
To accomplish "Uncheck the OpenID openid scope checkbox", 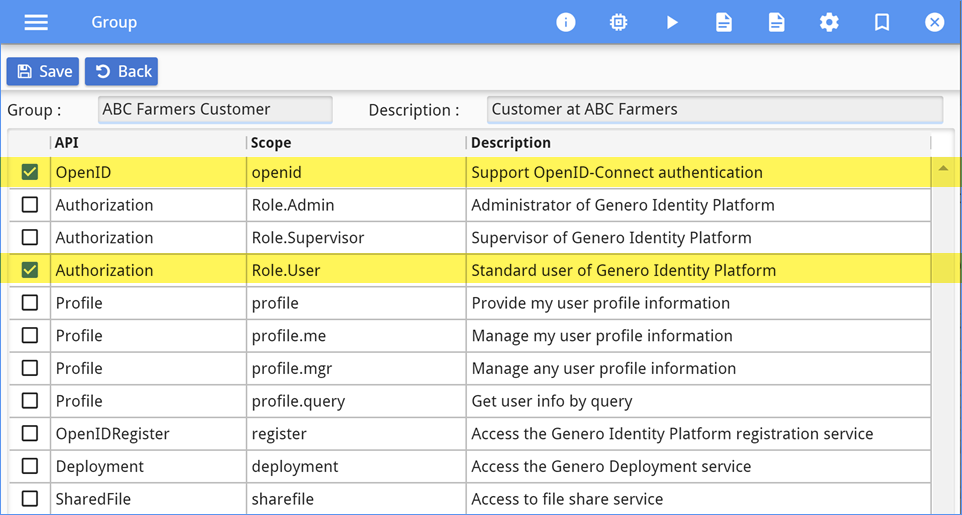I will pos(30,172).
